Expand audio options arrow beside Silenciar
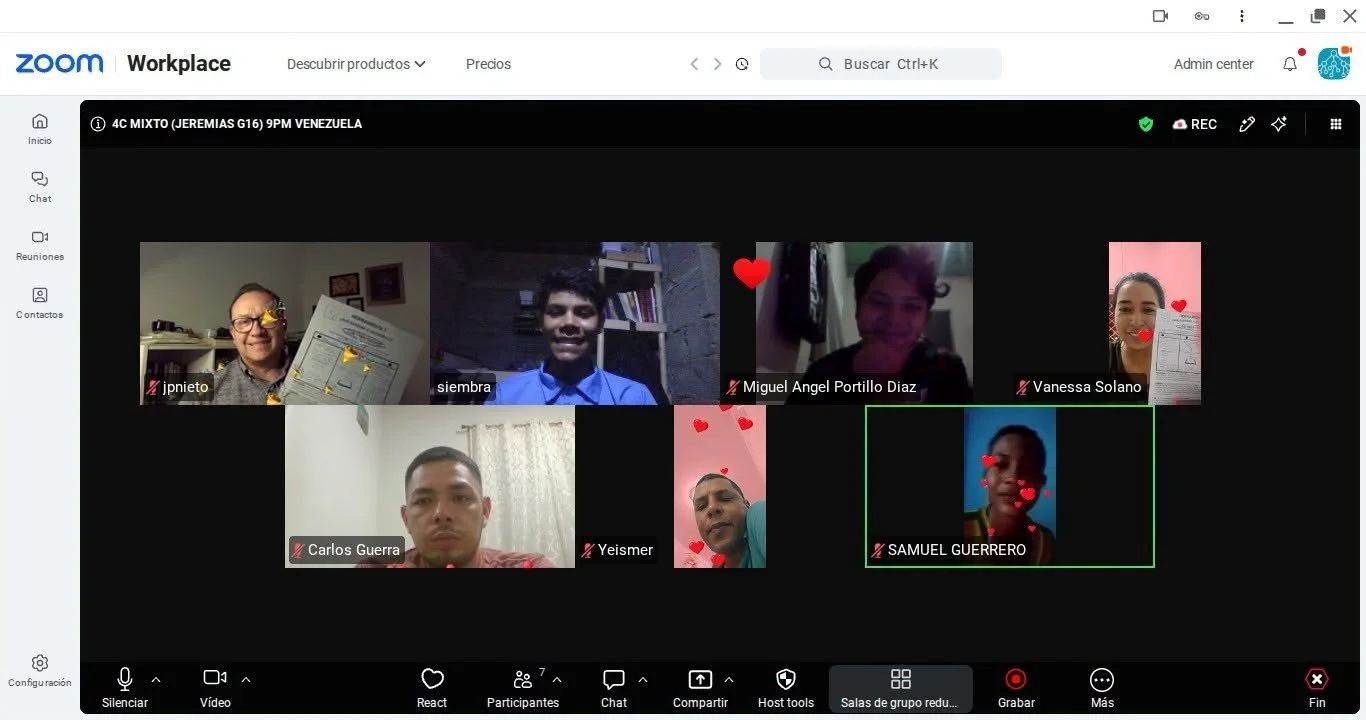 coord(156,680)
